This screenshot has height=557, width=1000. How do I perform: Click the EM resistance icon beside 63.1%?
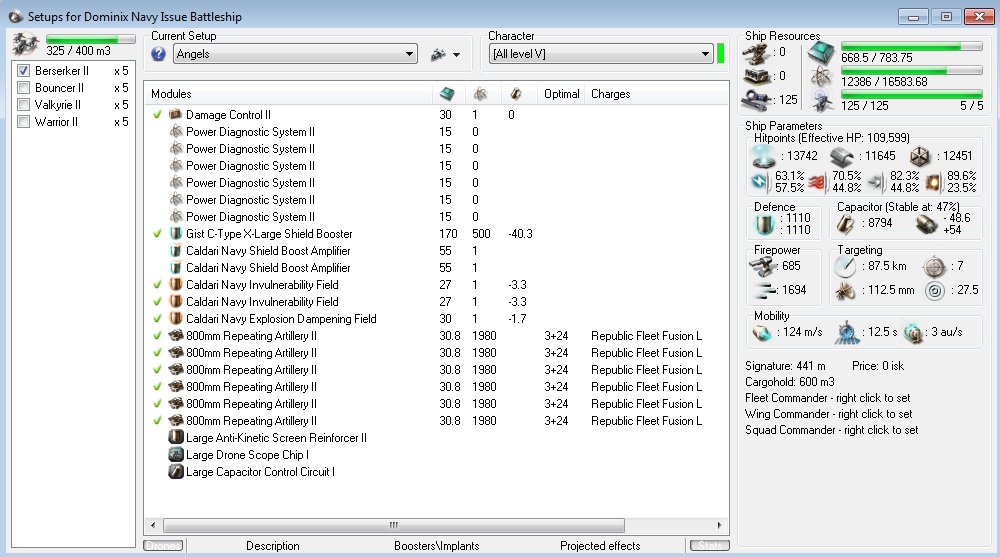coord(760,182)
